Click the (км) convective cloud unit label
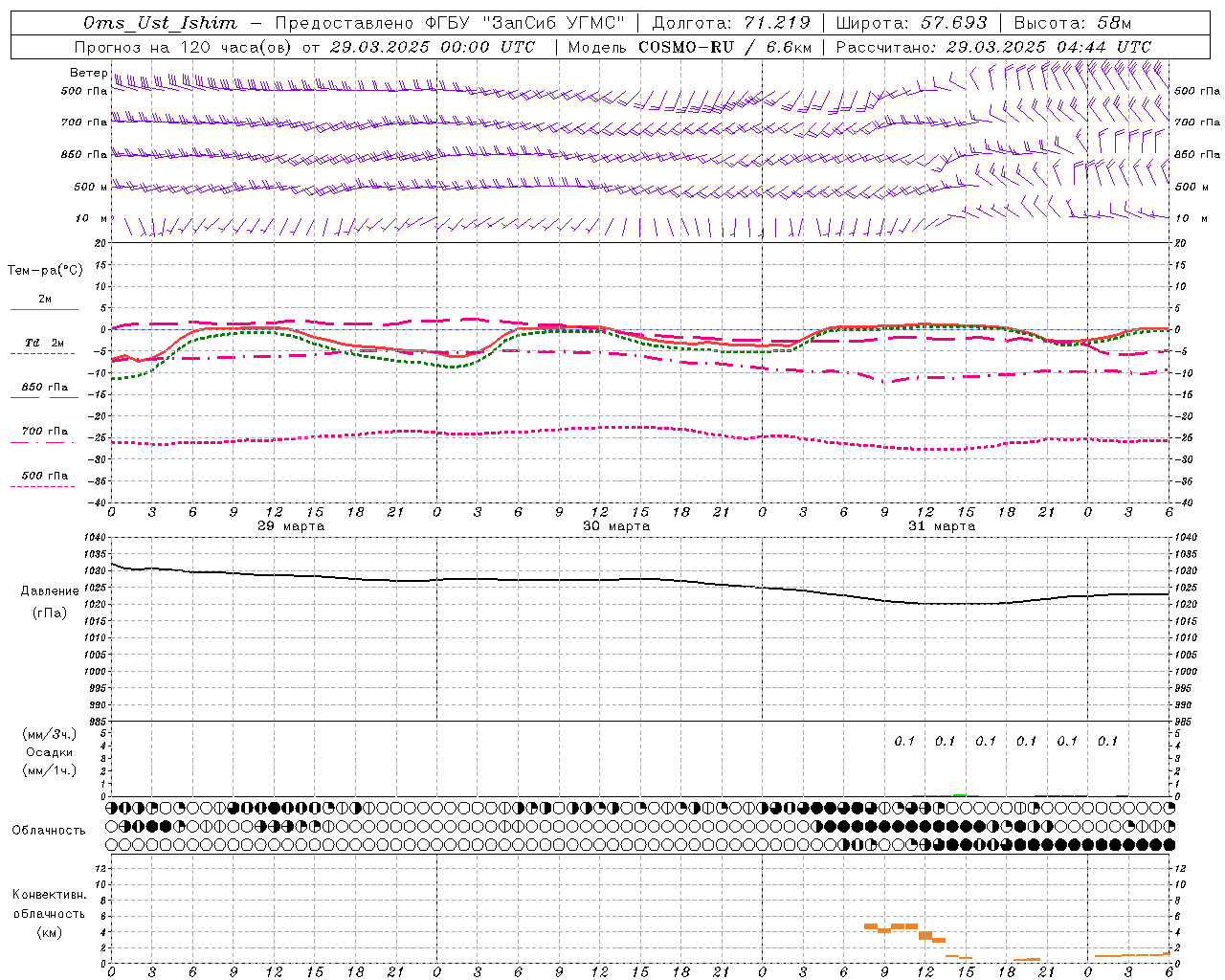Image resolution: width=1225 pixels, height=980 pixels. [x=50, y=932]
